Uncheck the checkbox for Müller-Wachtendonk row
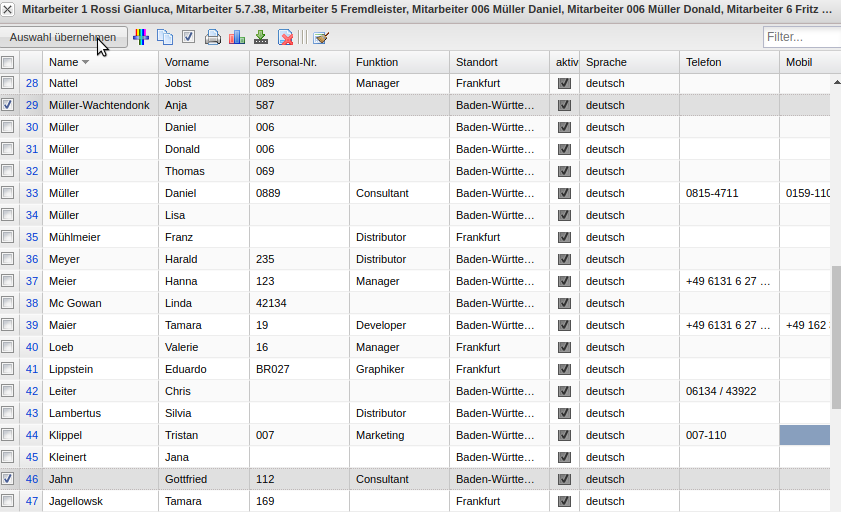The image size is (841, 512). 8,105
